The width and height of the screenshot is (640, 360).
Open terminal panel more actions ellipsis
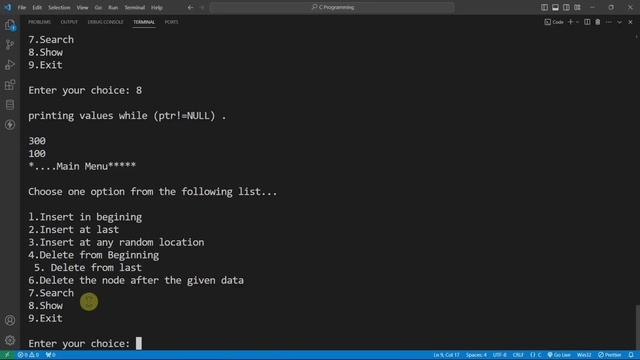609,22
